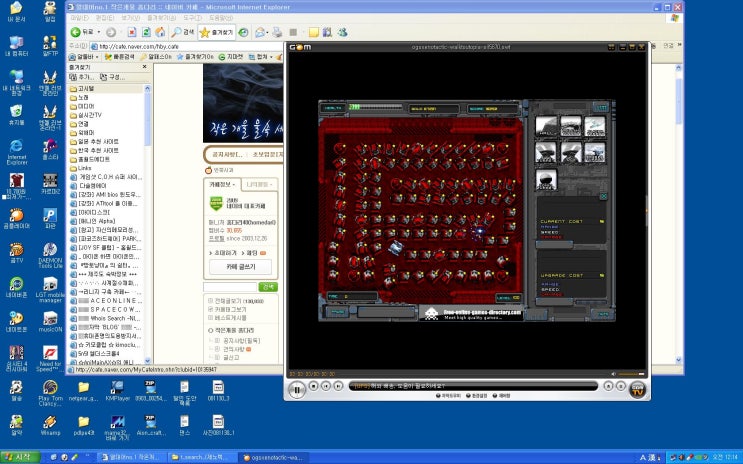Click the green 검색 button on cafe page
The width and height of the screenshot is (743, 464).
[x=268, y=287]
